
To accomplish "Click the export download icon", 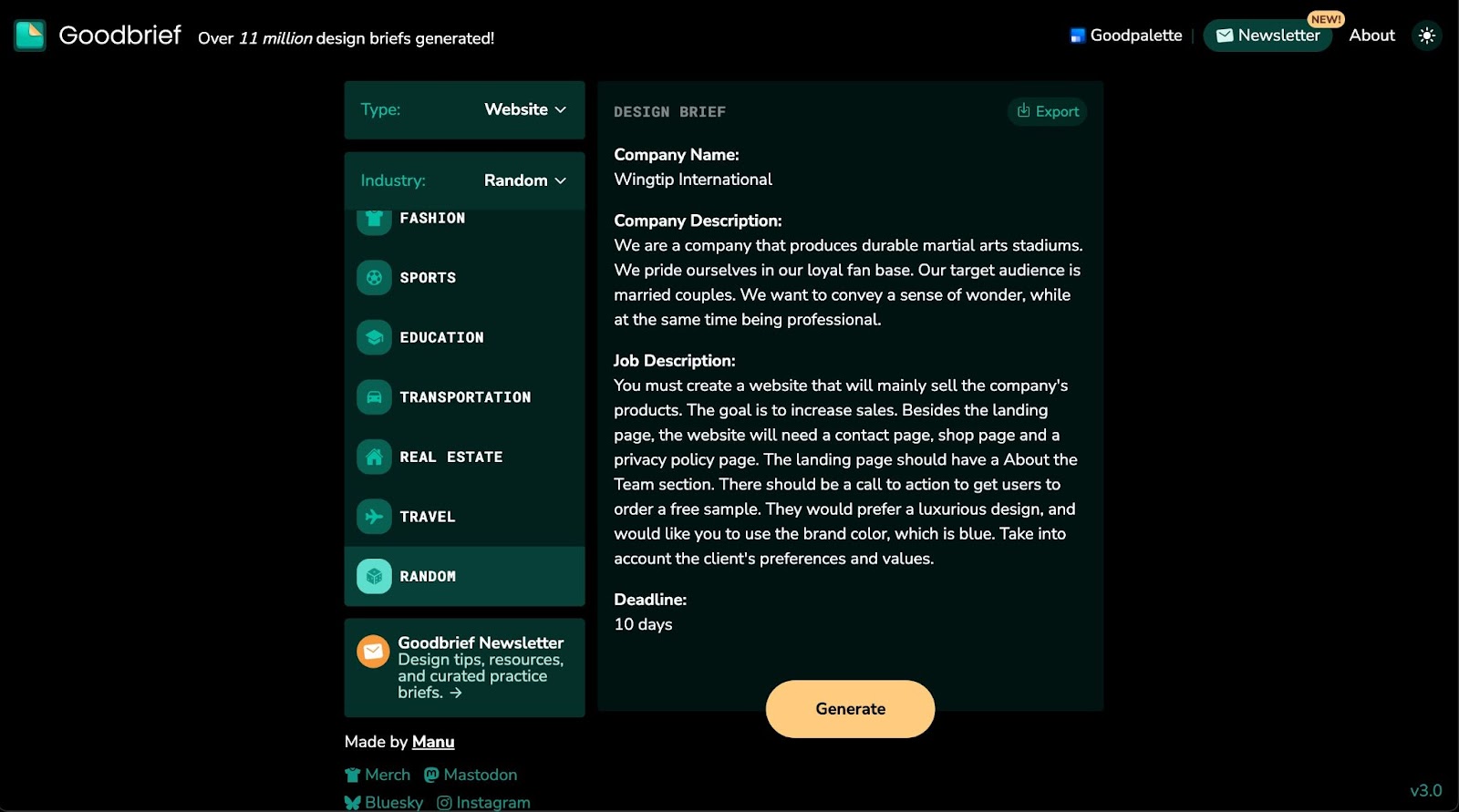I will [x=1024, y=110].
